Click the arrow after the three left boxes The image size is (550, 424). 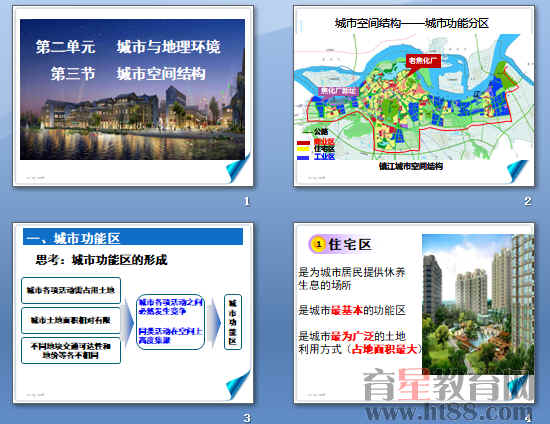click(x=127, y=321)
